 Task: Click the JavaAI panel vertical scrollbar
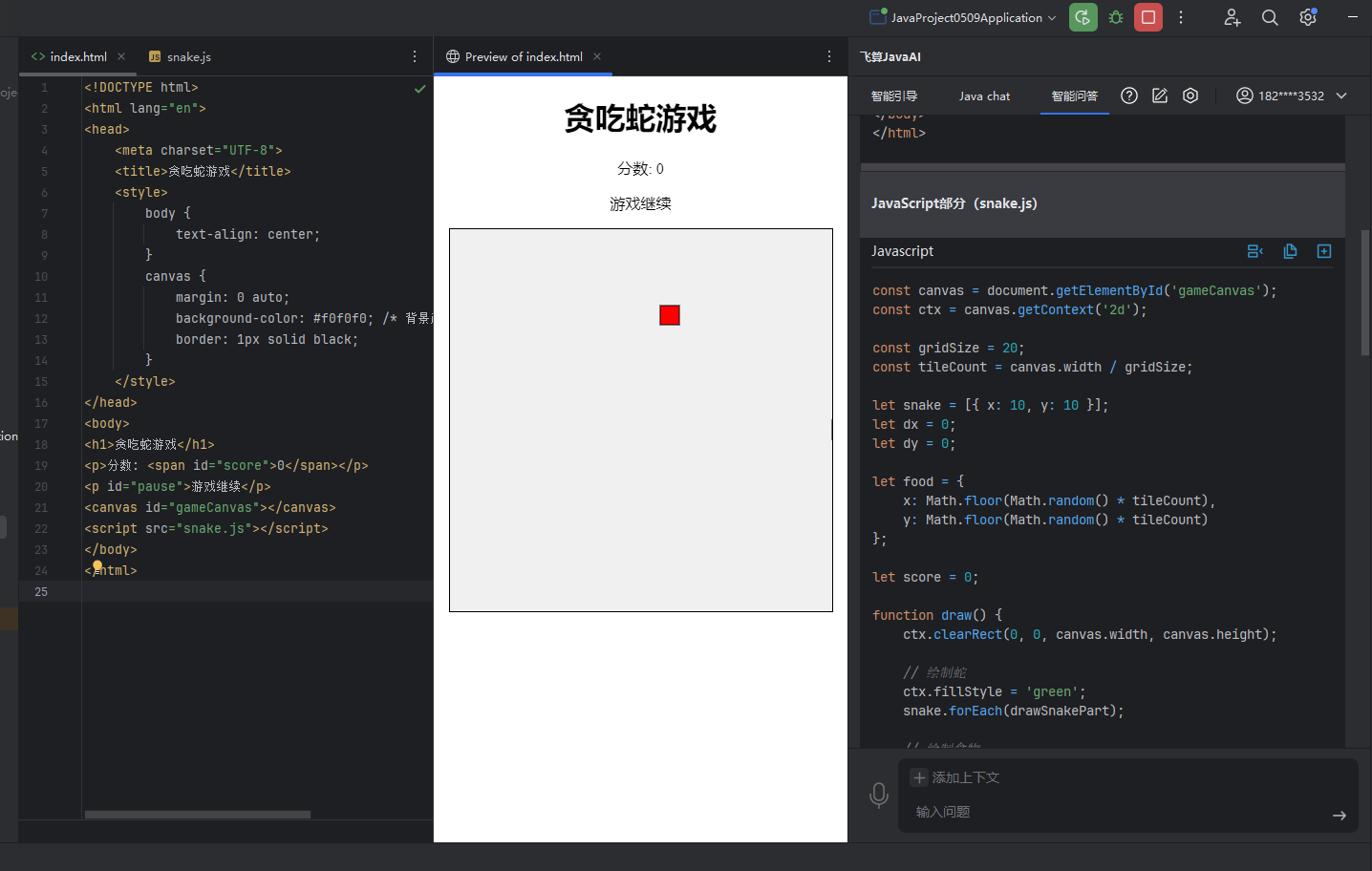click(1365, 292)
